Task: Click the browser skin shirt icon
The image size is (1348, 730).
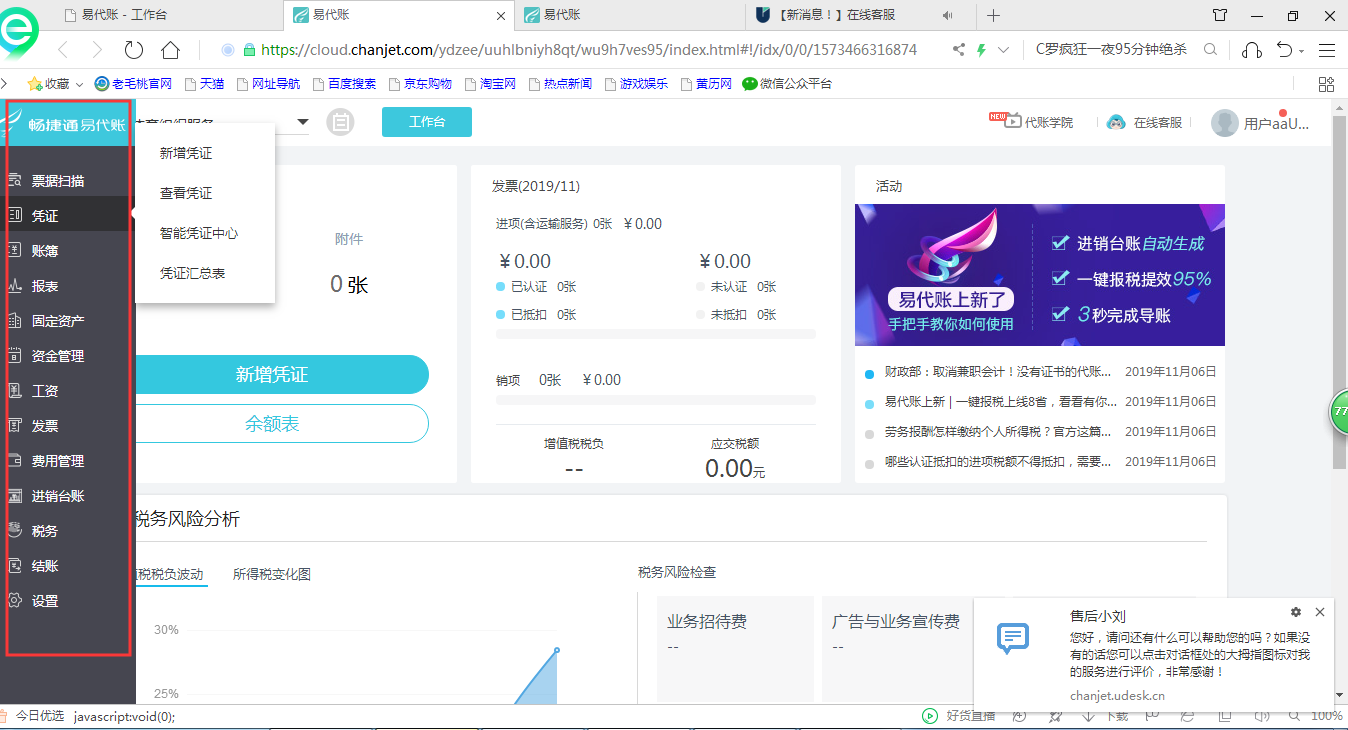Action: click(1219, 15)
